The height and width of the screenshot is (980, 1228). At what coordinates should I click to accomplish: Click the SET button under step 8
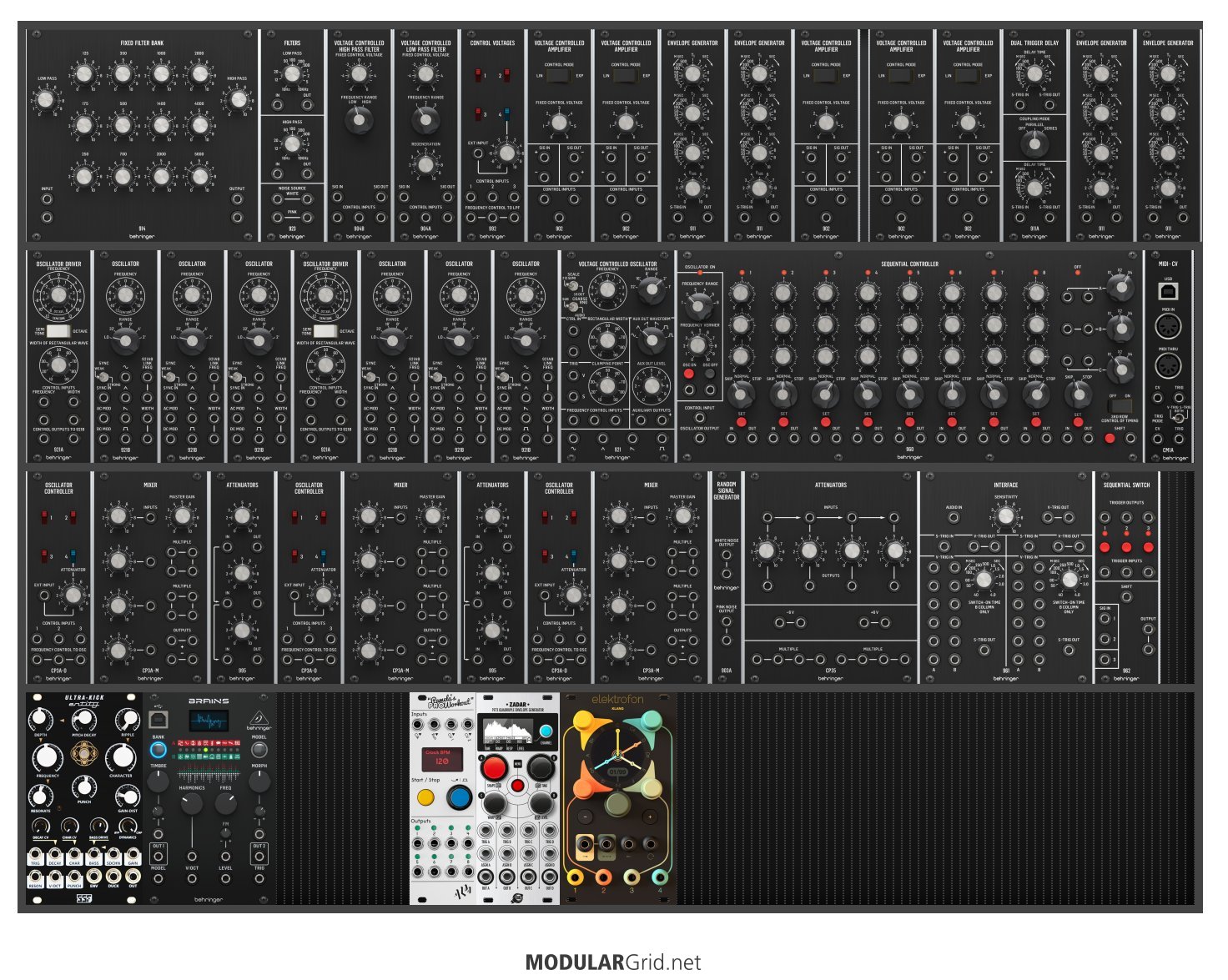1035,423
